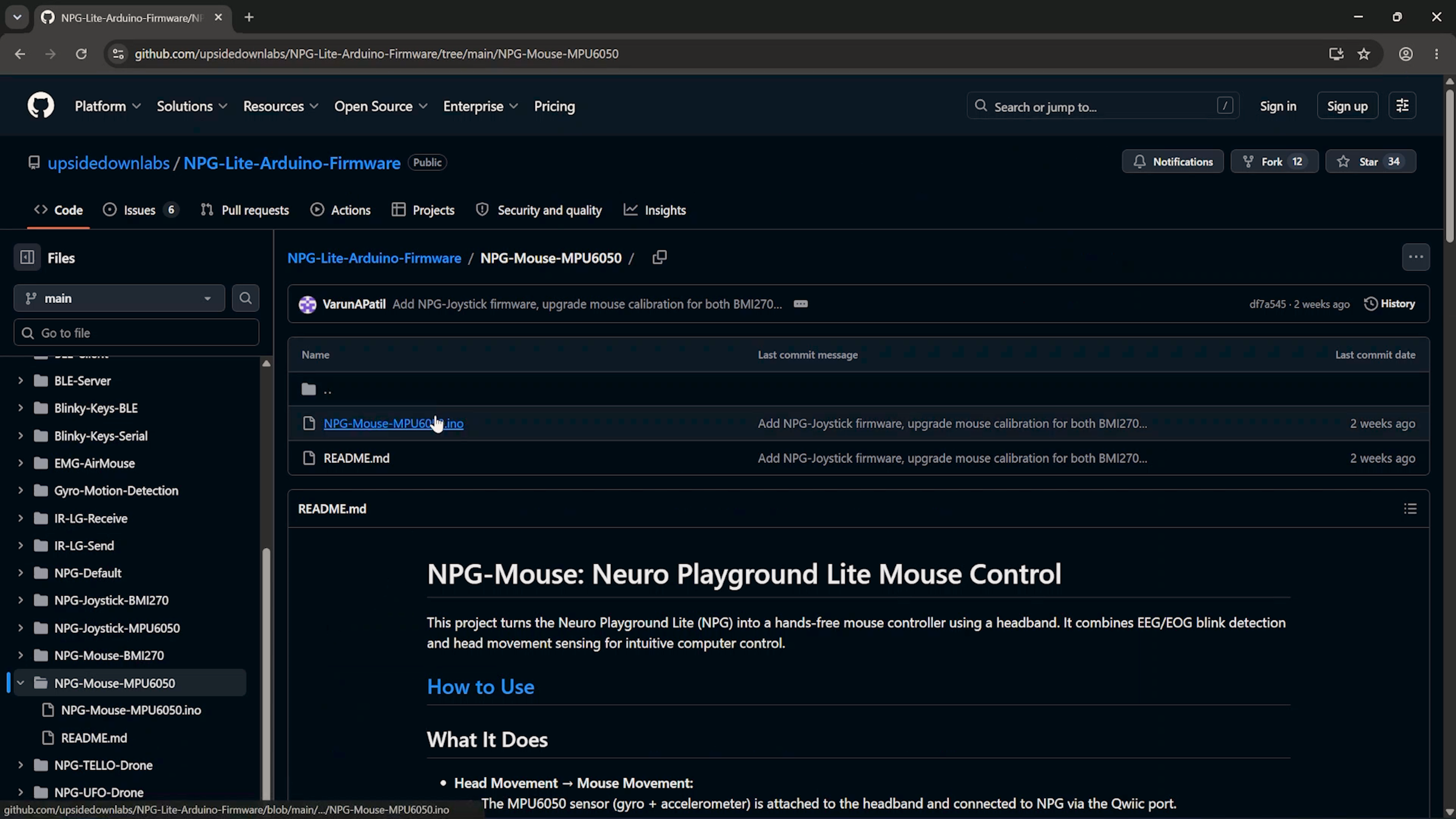Open the NPG-Default folder in tree
Viewport: 1456px width, 819px height.
coord(88,573)
